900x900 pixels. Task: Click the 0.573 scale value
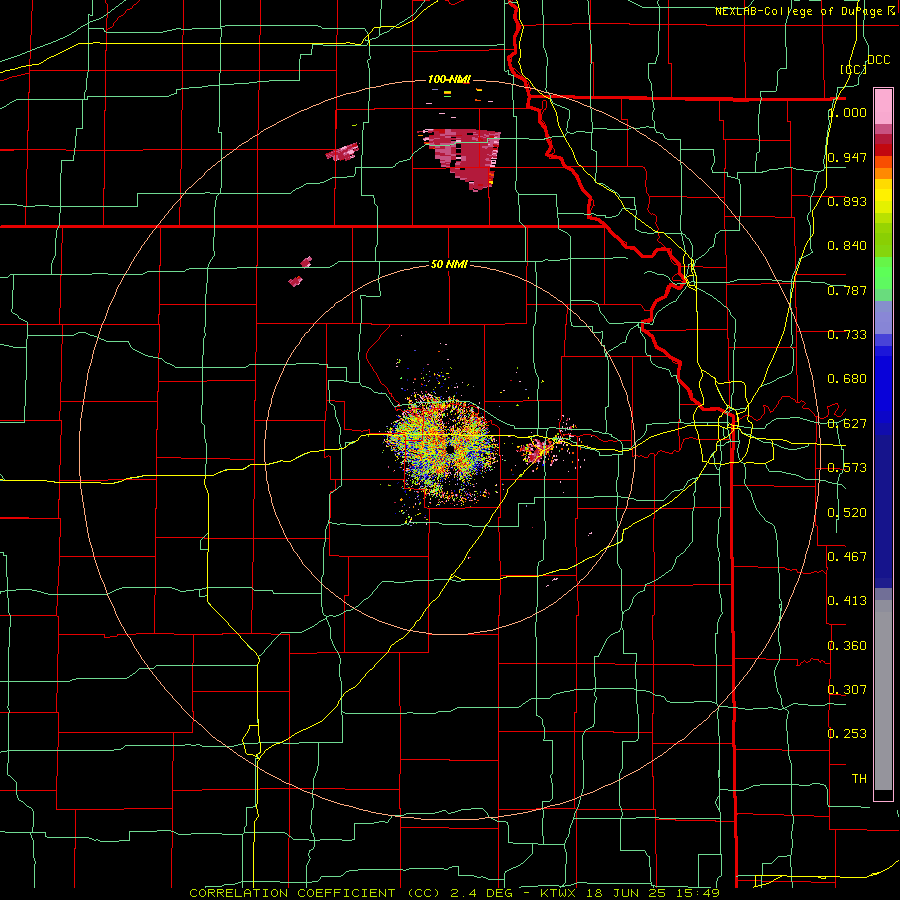tap(847, 468)
